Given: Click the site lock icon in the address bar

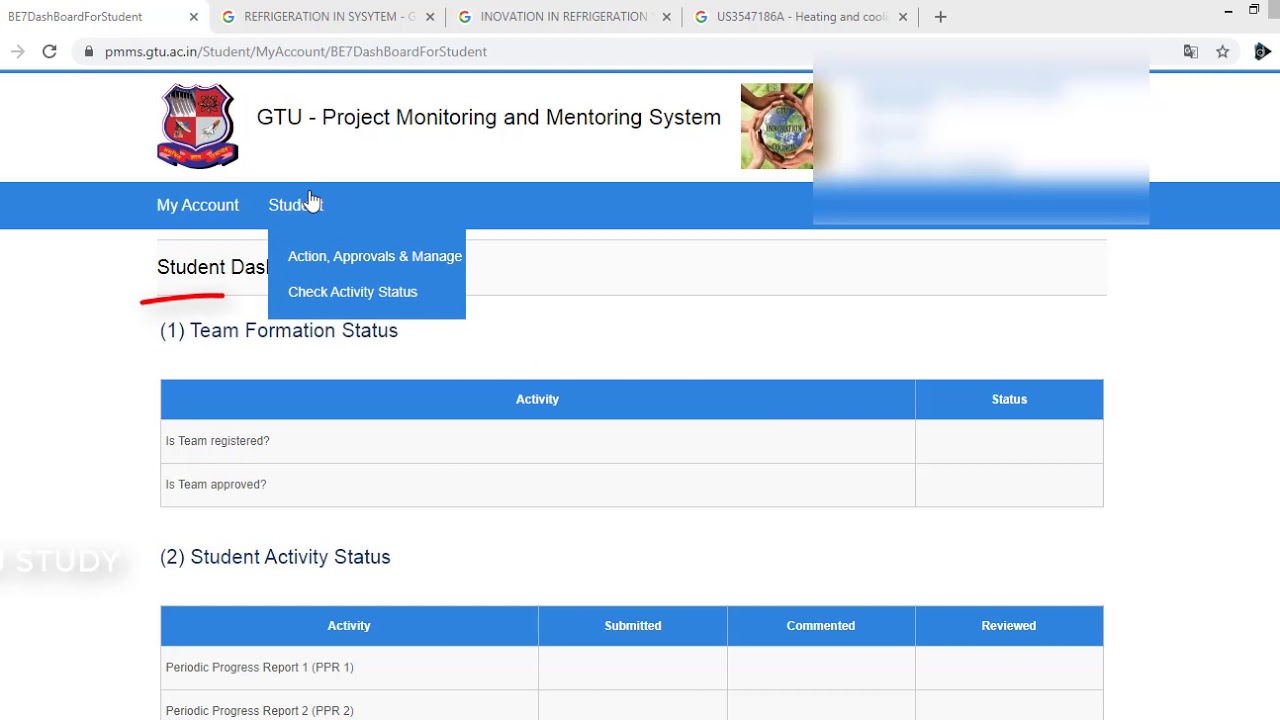Looking at the screenshot, I should (89, 52).
